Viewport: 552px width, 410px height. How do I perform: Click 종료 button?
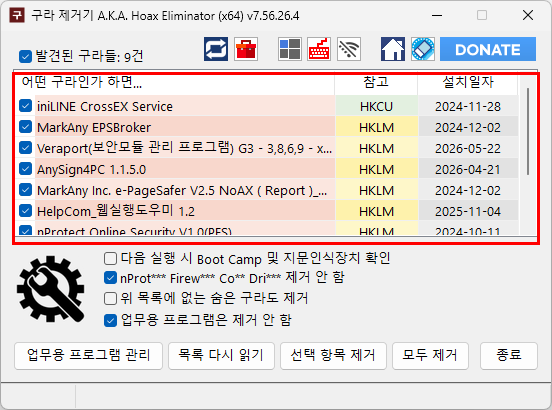tap(509, 355)
